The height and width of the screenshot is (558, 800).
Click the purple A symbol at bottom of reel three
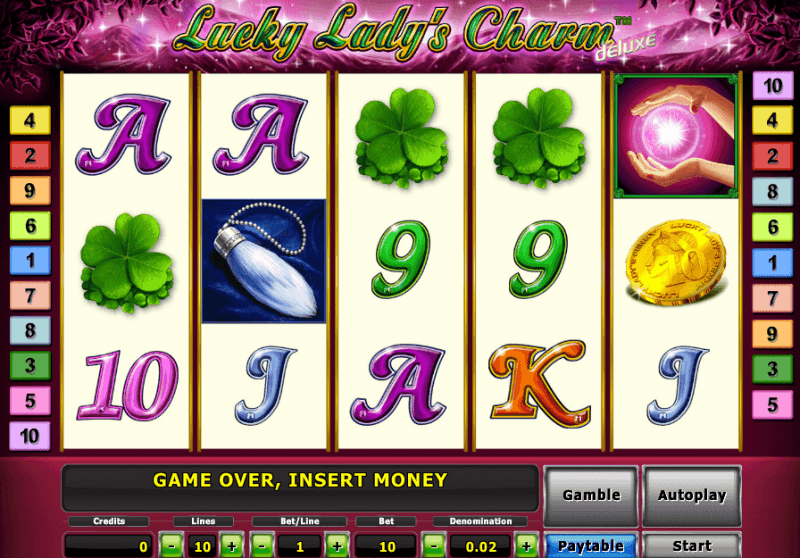click(401, 384)
